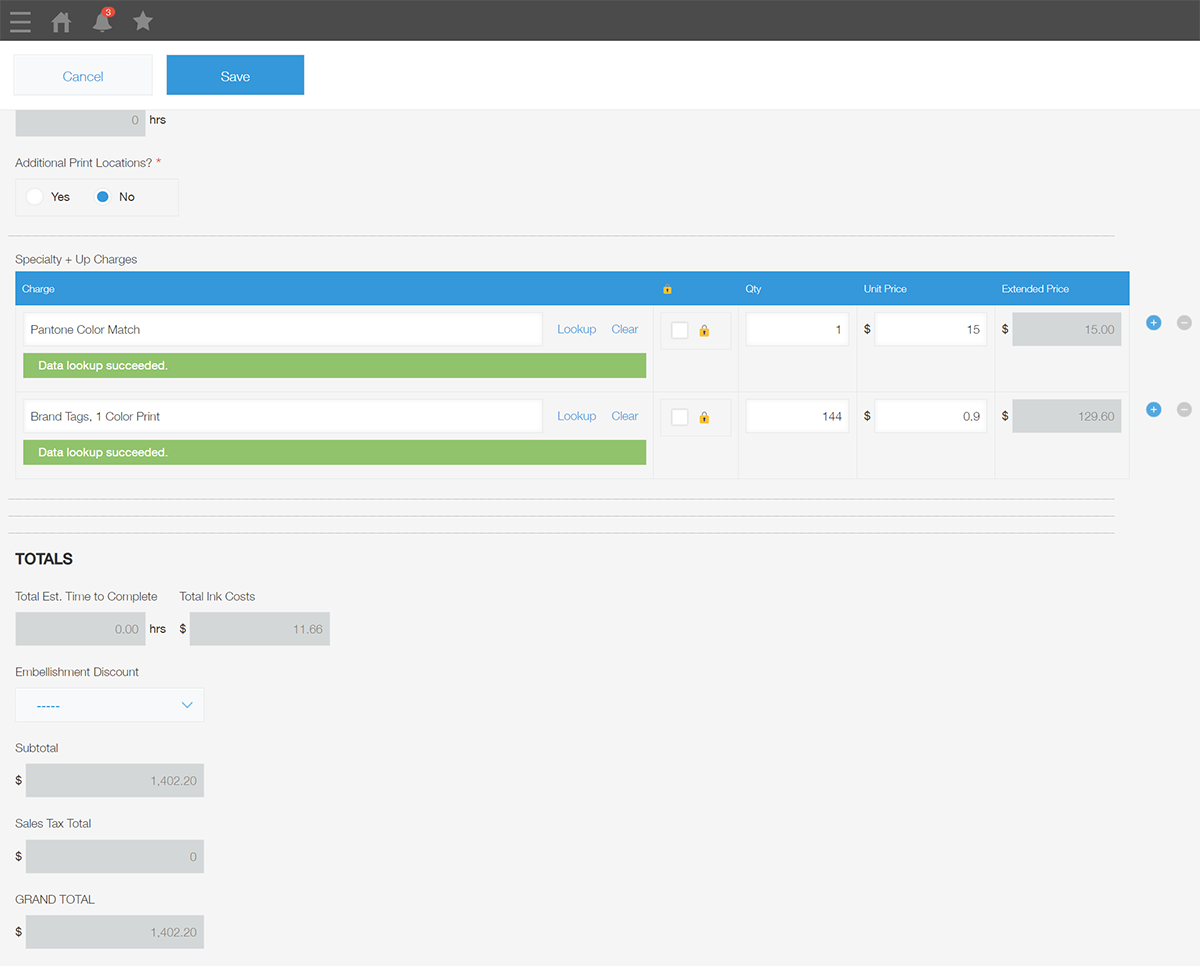Click Unit Price field showing 15
Screen dimensions: 1200x966
click(930, 329)
